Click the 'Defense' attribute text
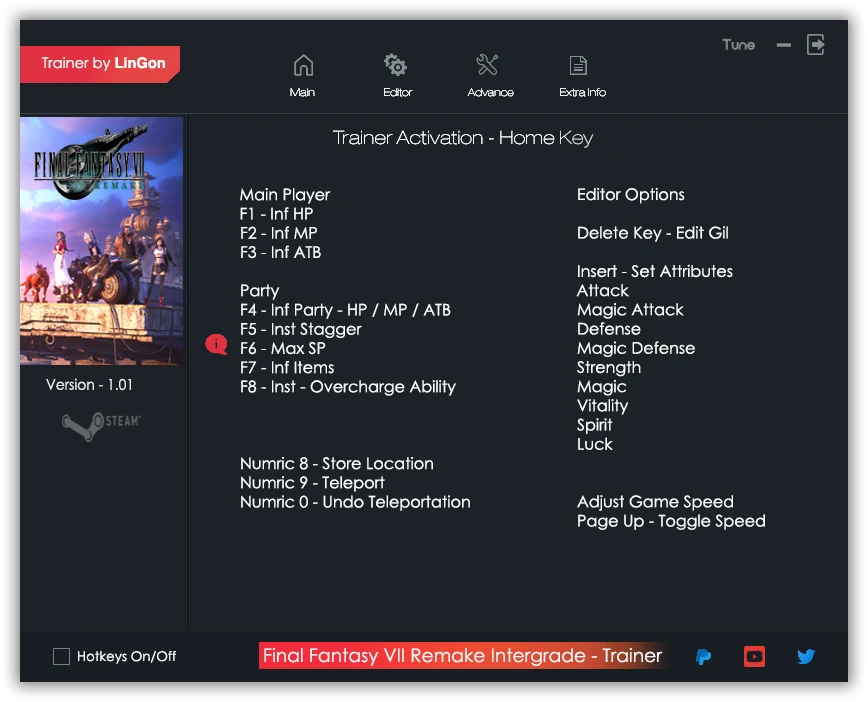Screen dimensions: 868x702 609,329
